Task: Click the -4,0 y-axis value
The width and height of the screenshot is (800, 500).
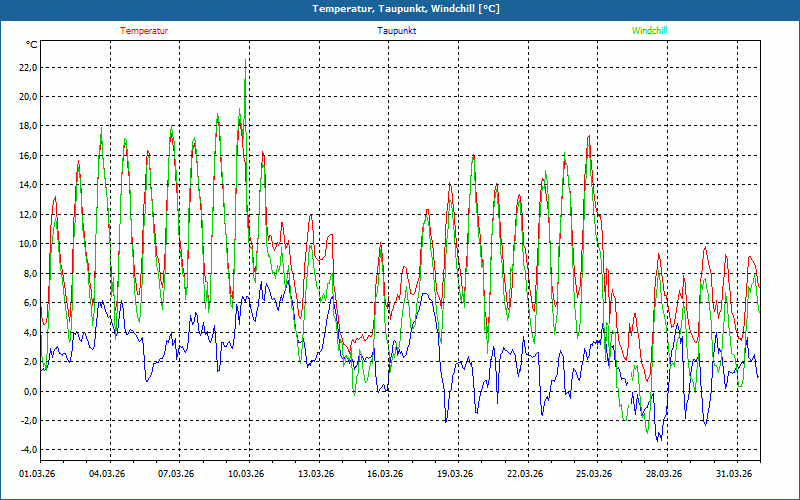Action: click(27, 450)
